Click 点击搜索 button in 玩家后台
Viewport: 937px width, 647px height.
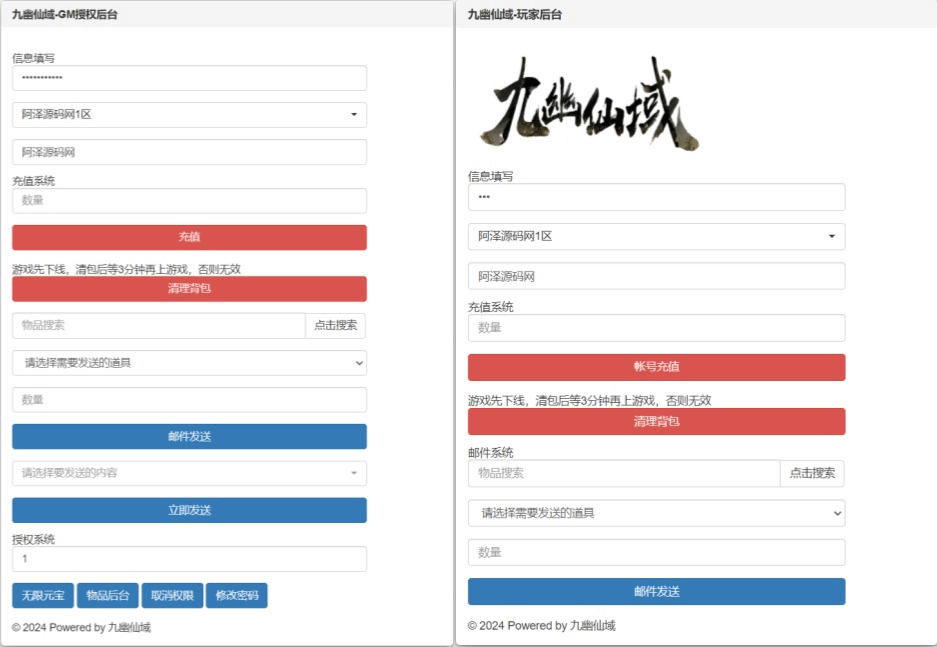click(x=812, y=473)
